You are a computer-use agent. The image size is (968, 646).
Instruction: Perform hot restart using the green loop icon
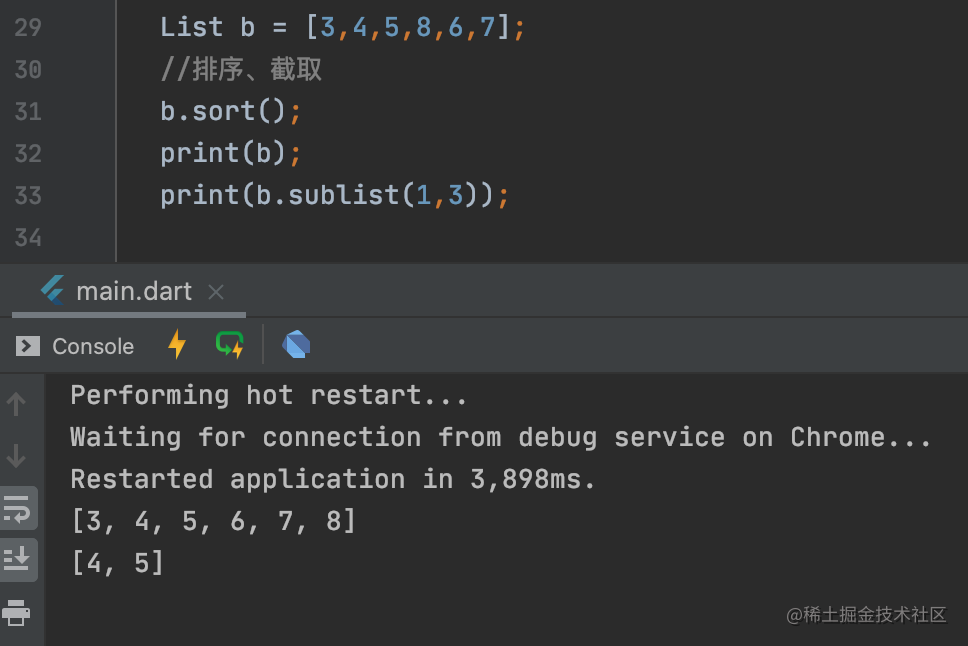[229, 345]
